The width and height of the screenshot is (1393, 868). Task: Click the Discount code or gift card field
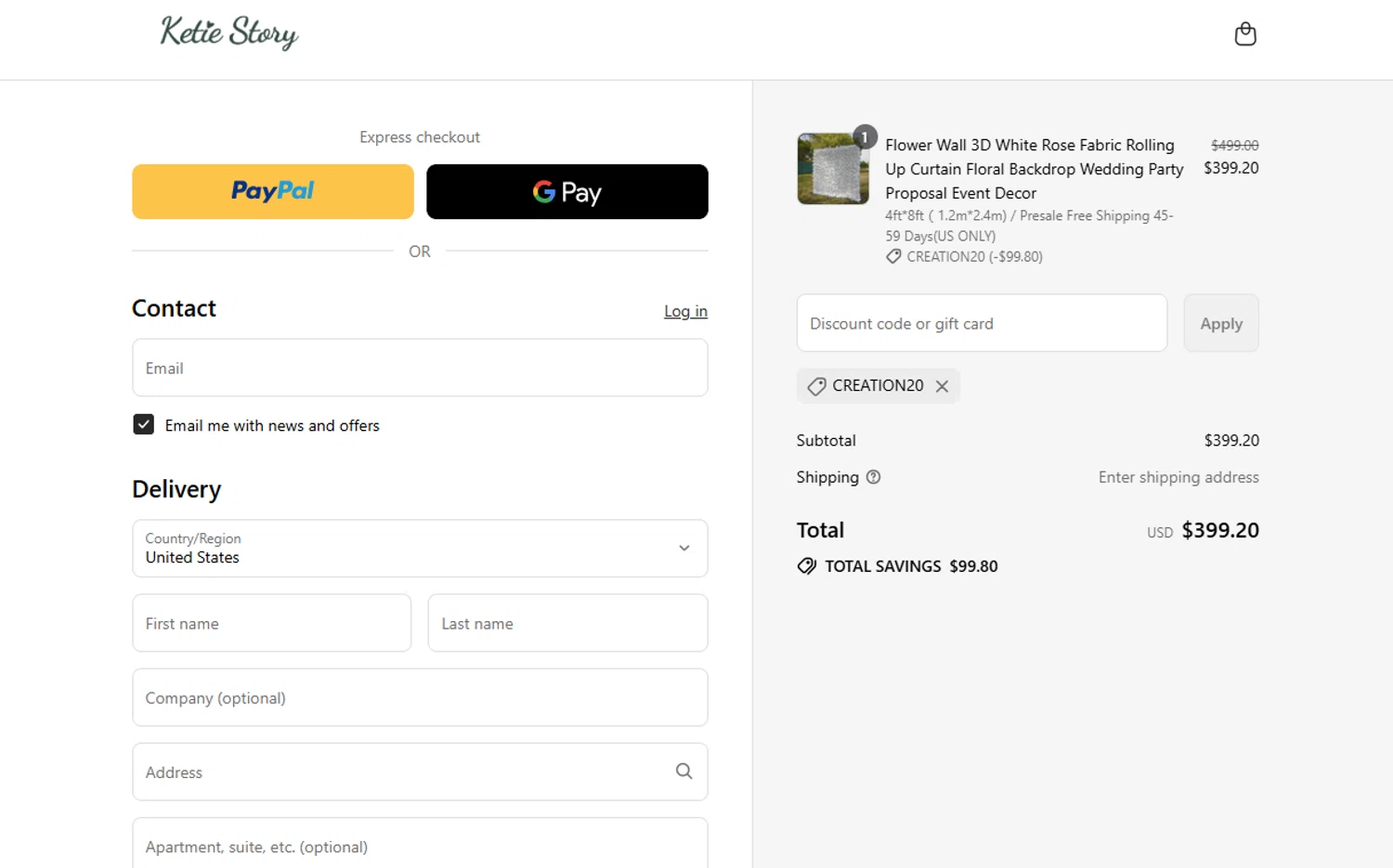[982, 323]
